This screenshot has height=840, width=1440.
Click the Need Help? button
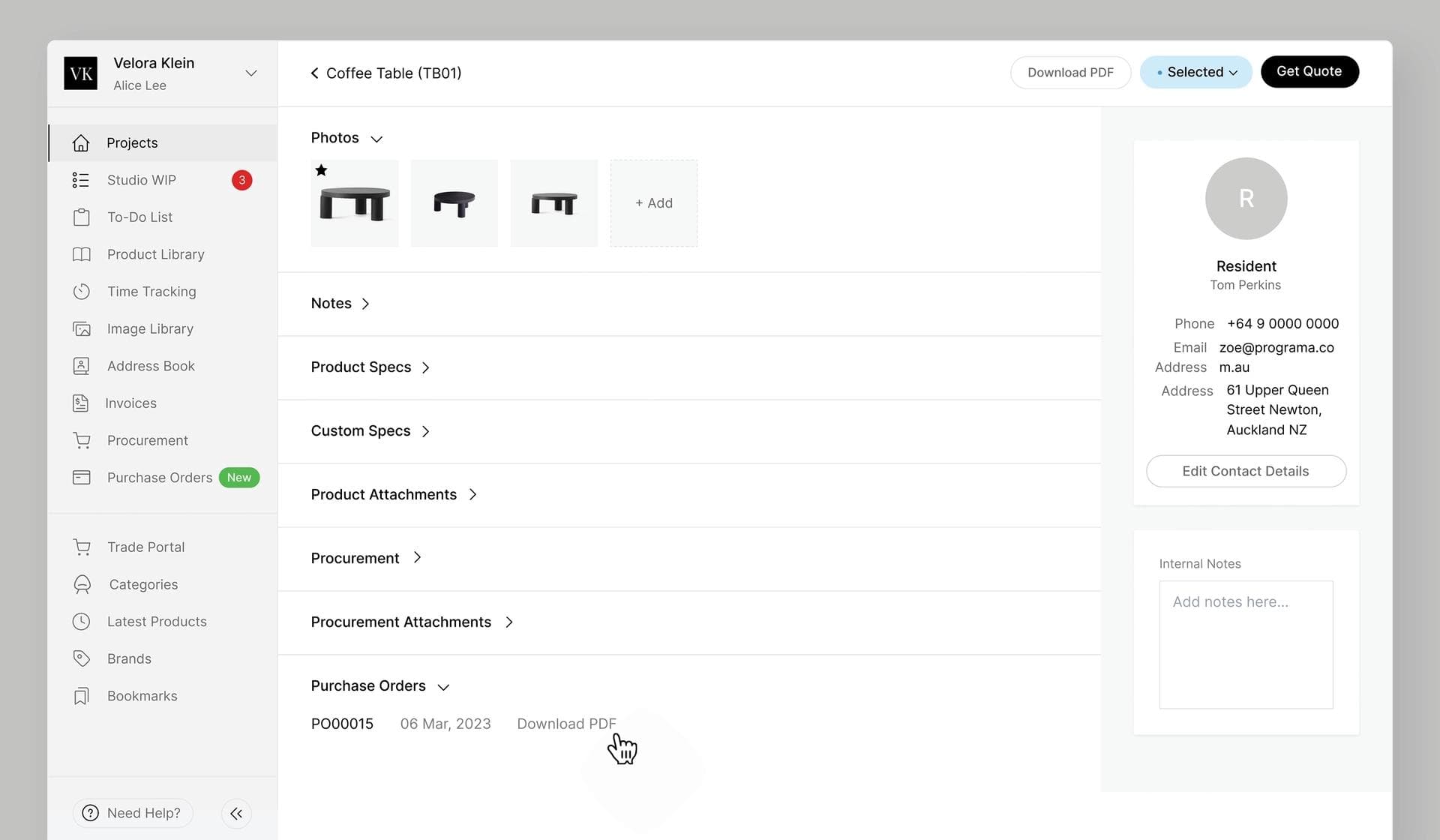(x=132, y=813)
